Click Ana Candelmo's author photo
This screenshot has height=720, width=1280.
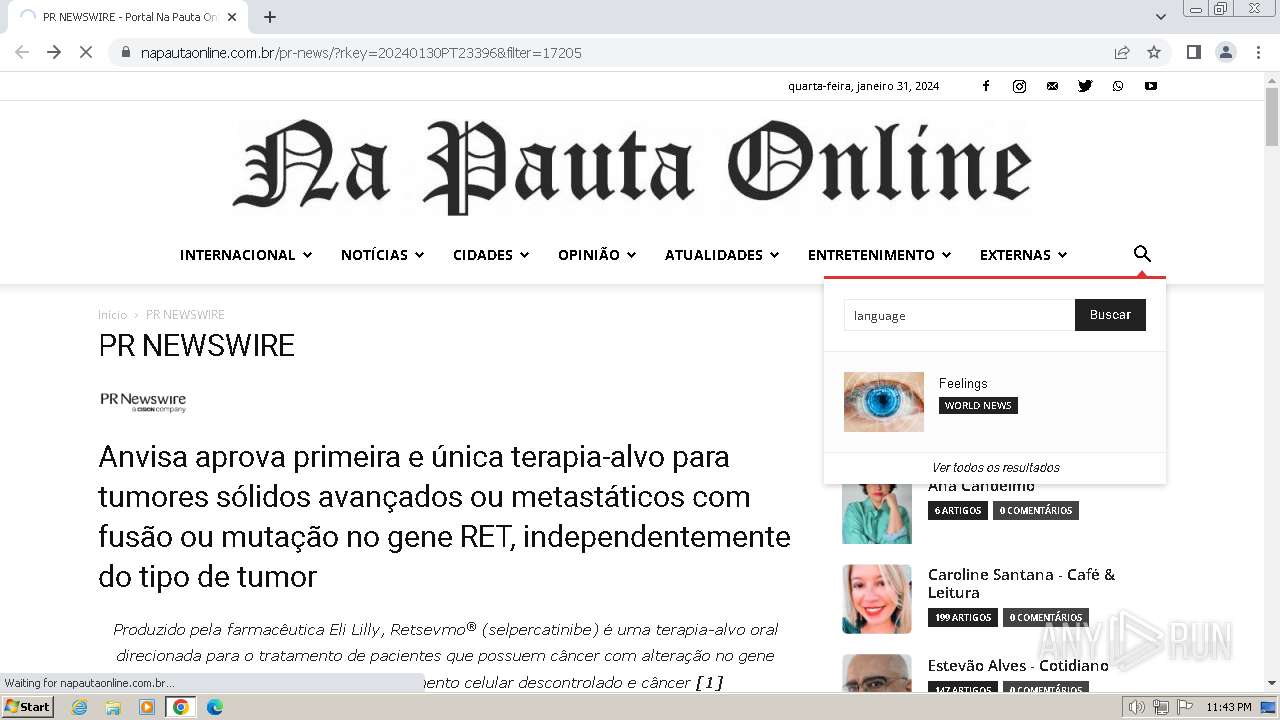877,514
